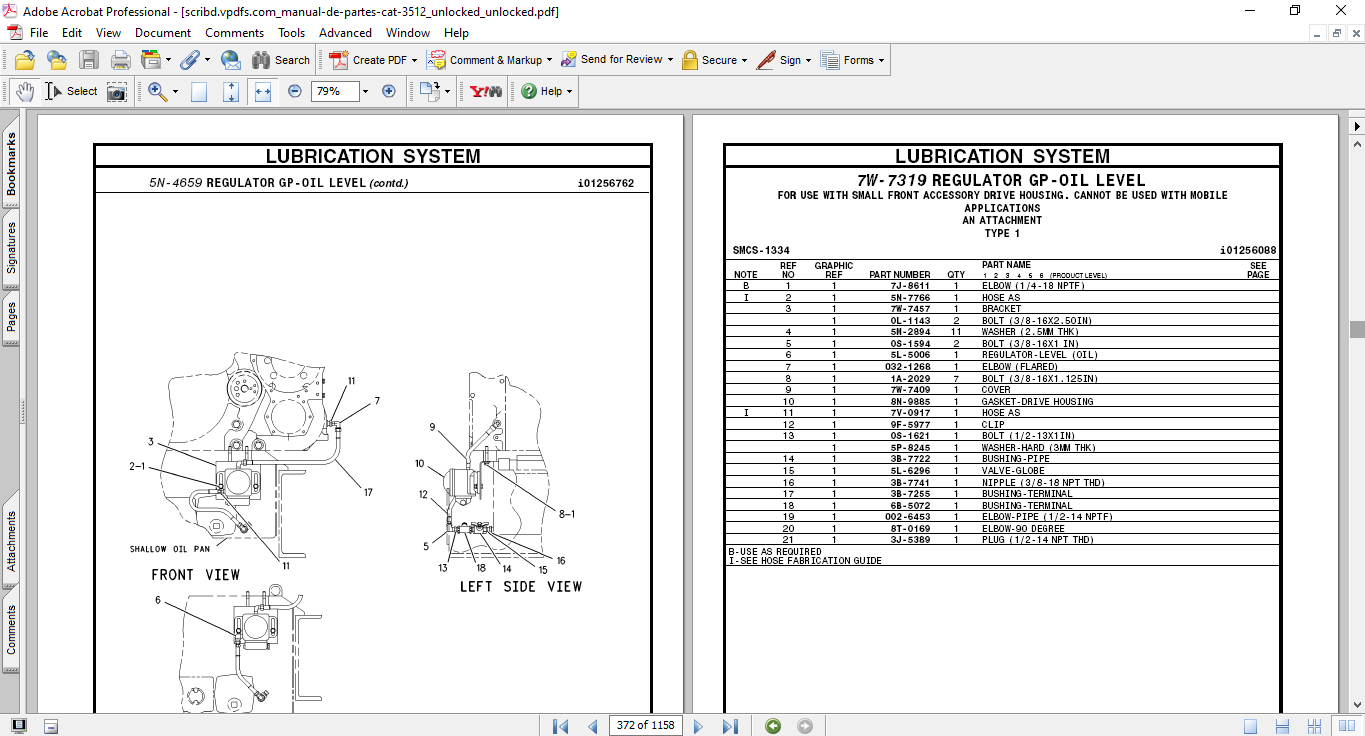The width and height of the screenshot is (1365, 736).
Task: Click the vertical scrollbar thumb
Action: pyautogui.click(x=1356, y=329)
